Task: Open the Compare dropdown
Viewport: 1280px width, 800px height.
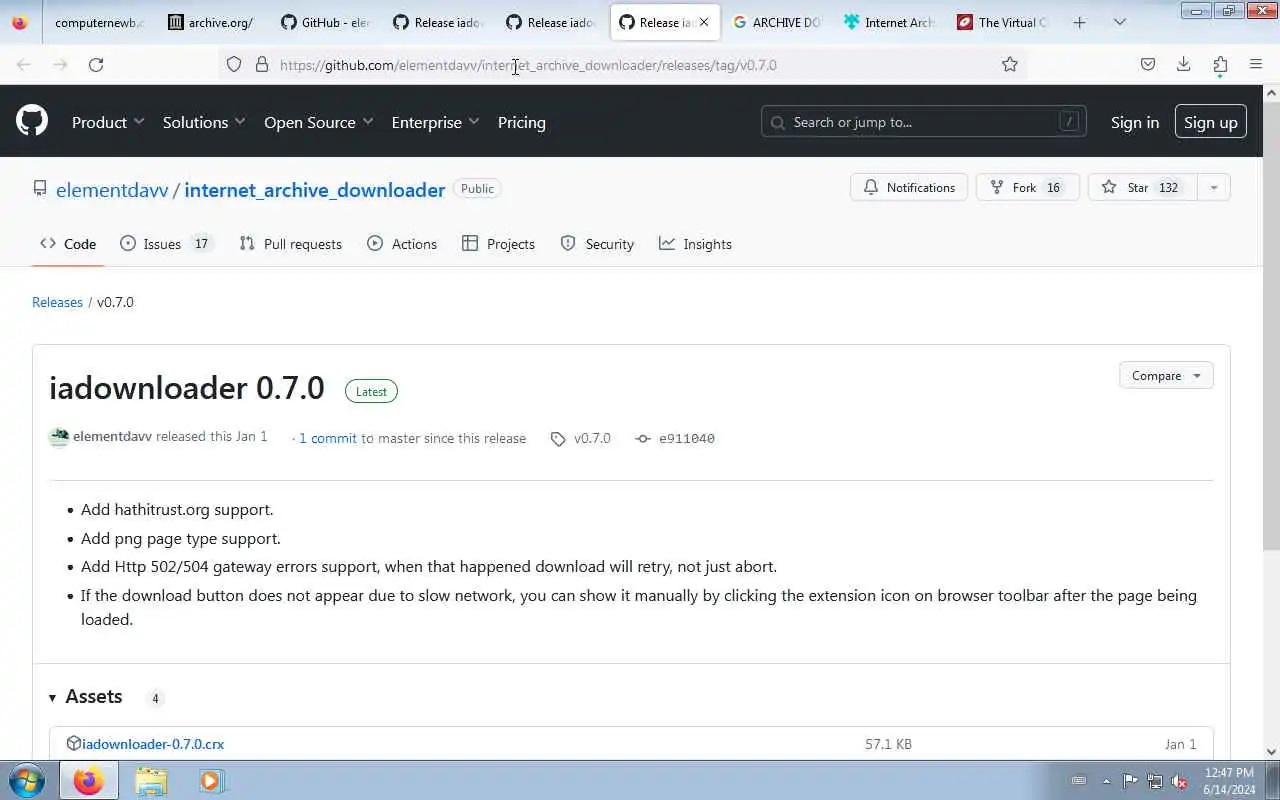Action: [x=1166, y=376]
